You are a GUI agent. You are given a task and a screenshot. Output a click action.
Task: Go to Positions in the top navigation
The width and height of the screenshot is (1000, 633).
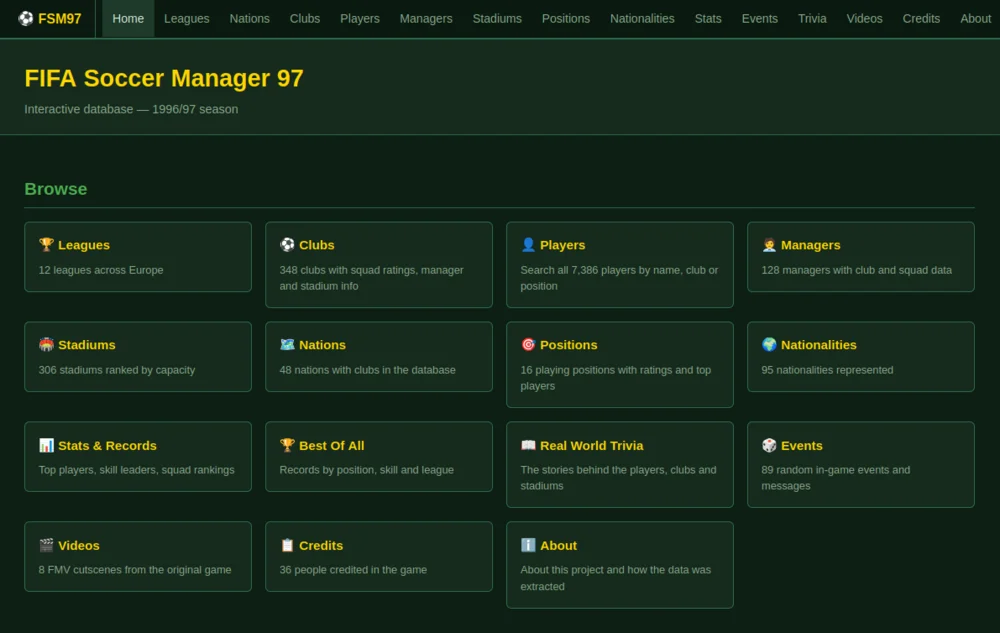[x=566, y=18]
